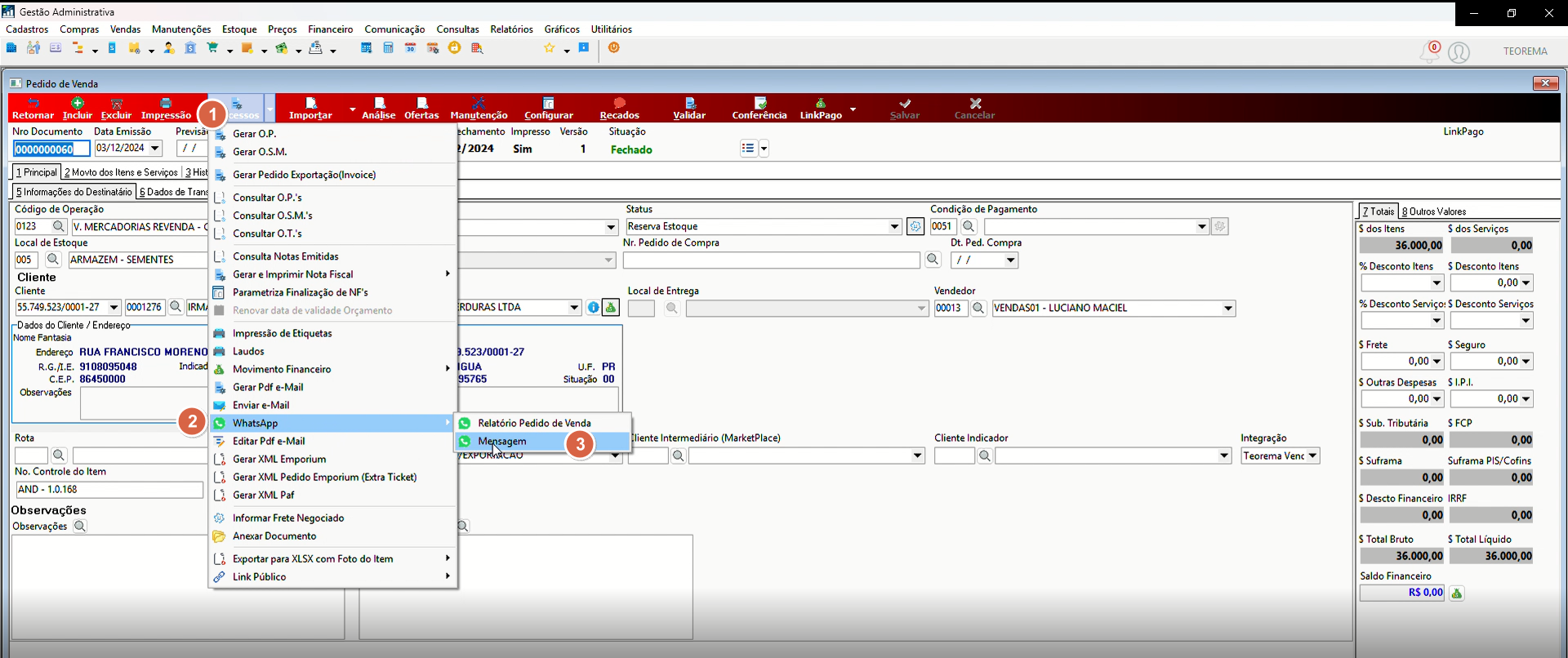
Task: Select Laudos menu entry
Action: pos(332,351)
